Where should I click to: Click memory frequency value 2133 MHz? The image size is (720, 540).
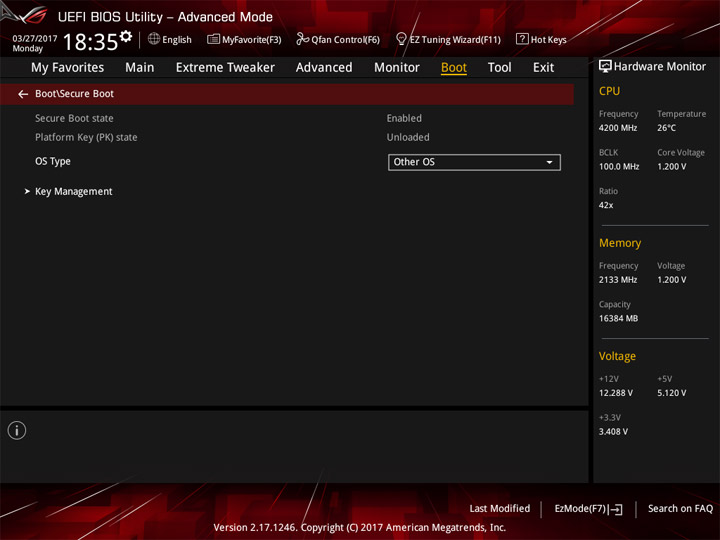[x=618, y=280]
